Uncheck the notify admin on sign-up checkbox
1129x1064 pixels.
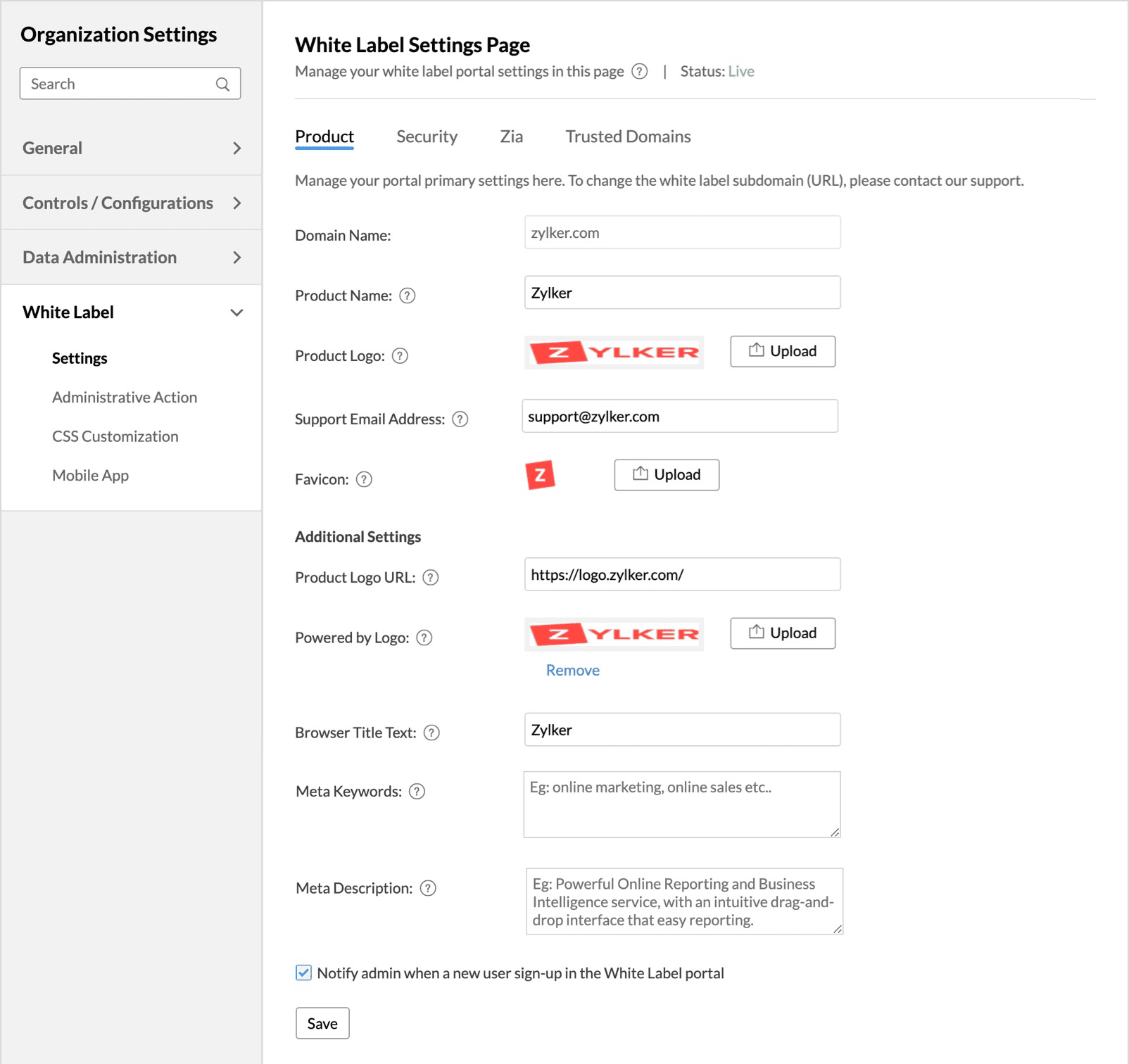(303, 973)
